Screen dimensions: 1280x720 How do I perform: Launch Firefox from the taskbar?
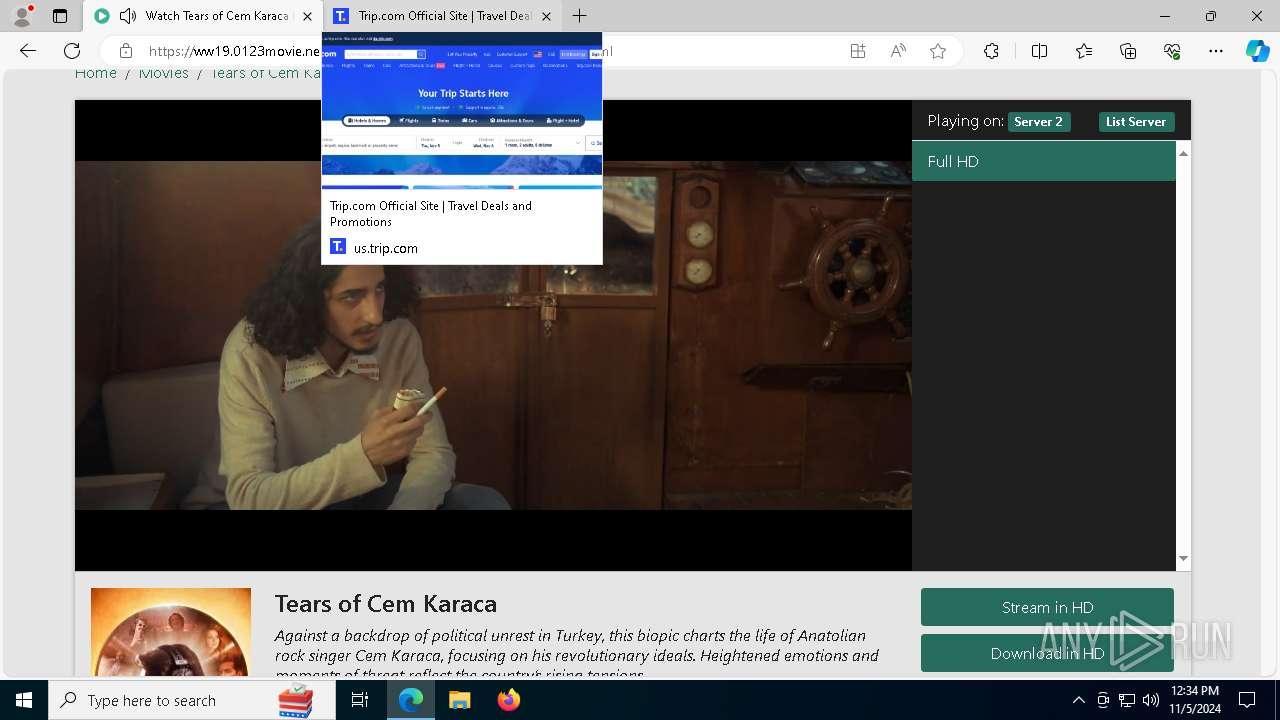[508, 700]
